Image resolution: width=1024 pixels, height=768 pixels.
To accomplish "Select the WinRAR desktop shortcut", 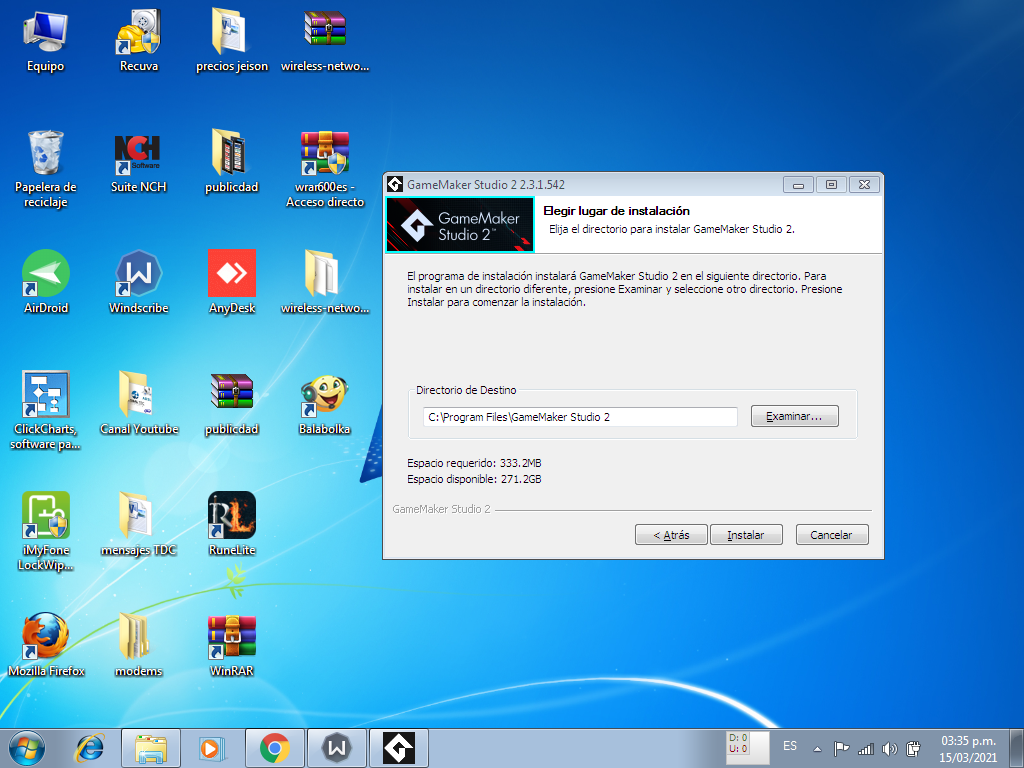I will [x=232, y=645].
